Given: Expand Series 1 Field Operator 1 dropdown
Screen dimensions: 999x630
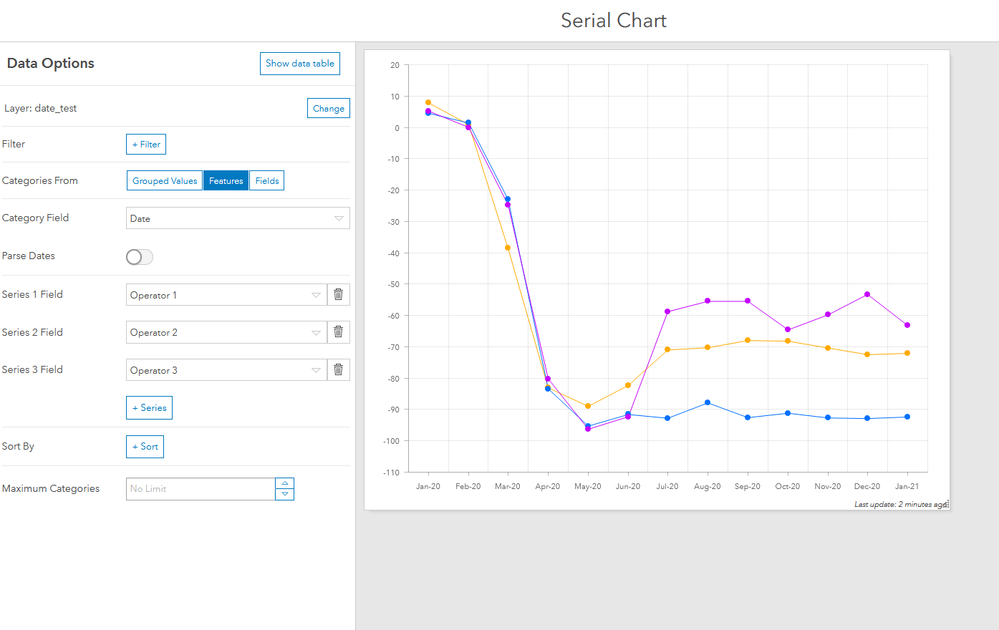Looking at the screenshot, I should 226,295.
